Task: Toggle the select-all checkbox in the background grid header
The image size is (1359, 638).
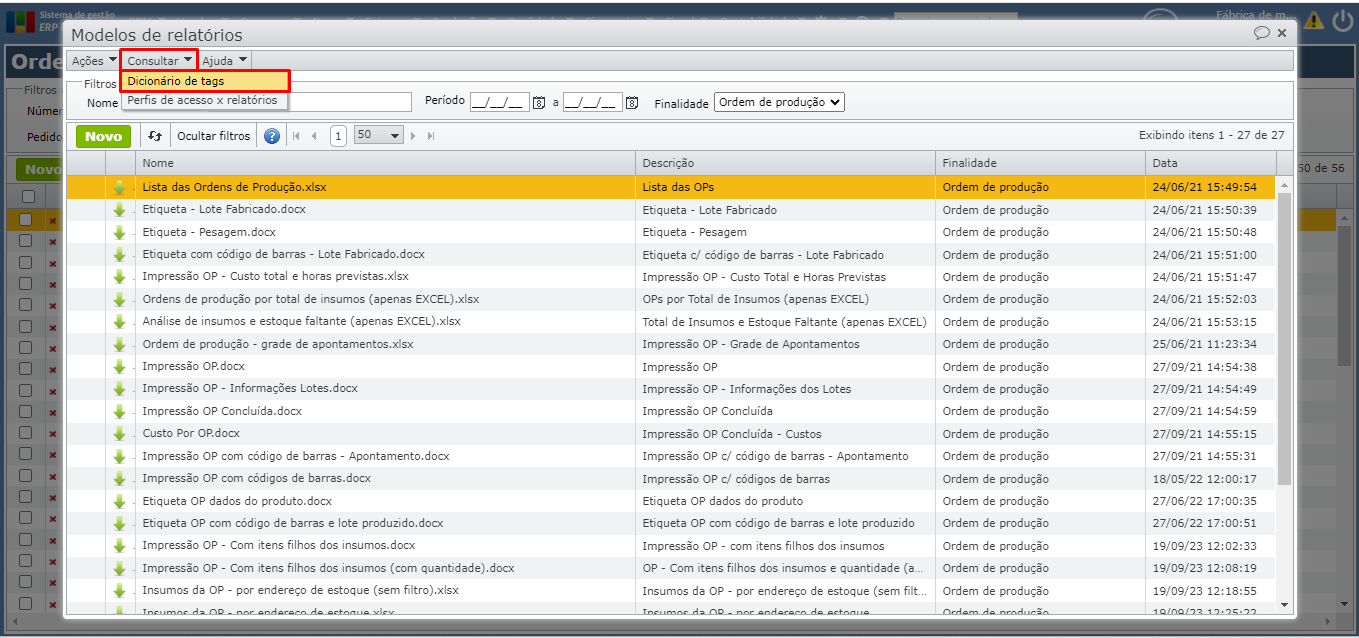Action: (x=28, y=196)
